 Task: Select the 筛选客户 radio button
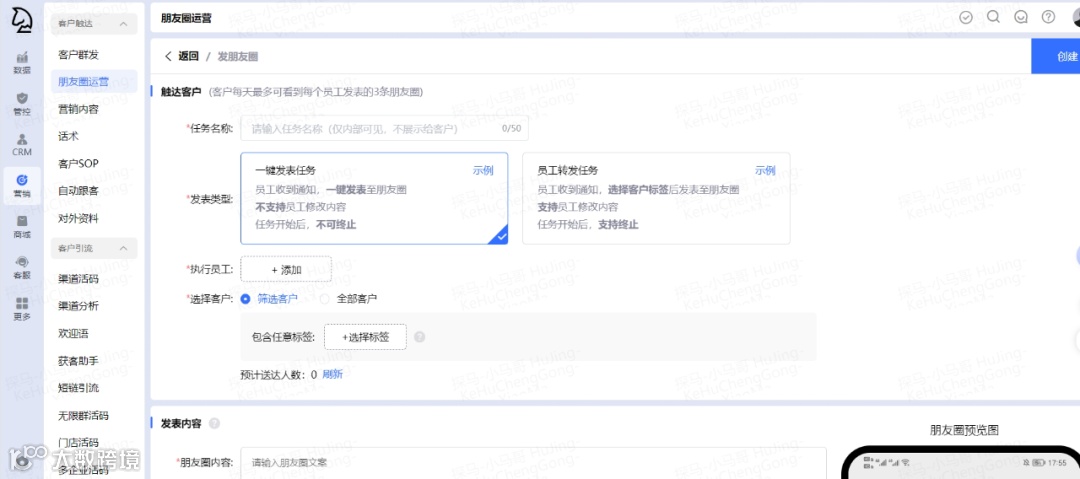pyautogui.click(x=245, y=299)
